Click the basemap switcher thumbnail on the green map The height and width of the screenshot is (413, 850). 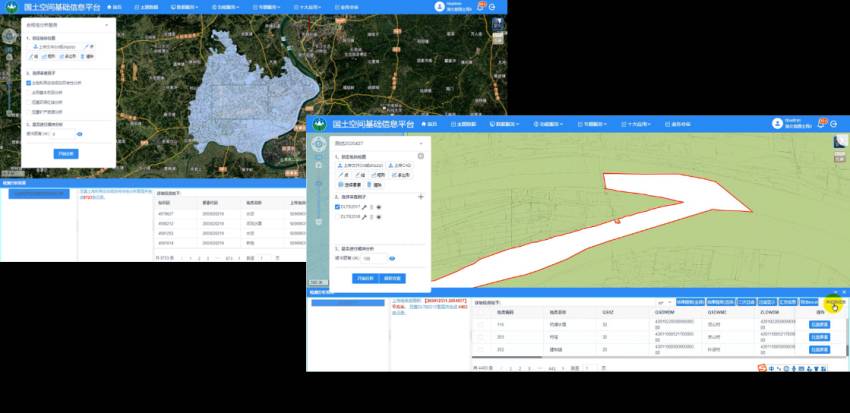(838, 143)
